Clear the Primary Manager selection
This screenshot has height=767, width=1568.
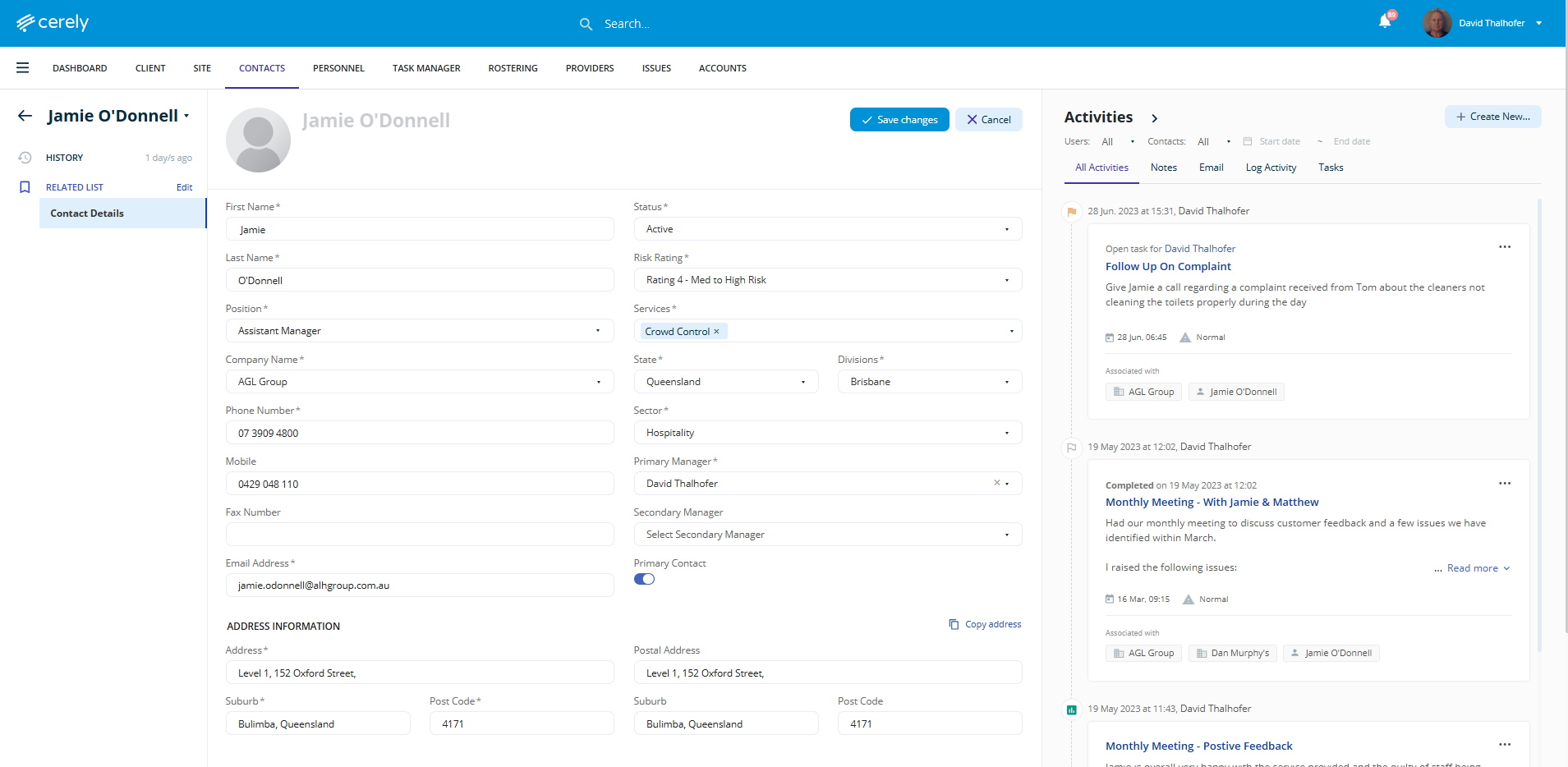pyautogui.click(x=996, y=483)
